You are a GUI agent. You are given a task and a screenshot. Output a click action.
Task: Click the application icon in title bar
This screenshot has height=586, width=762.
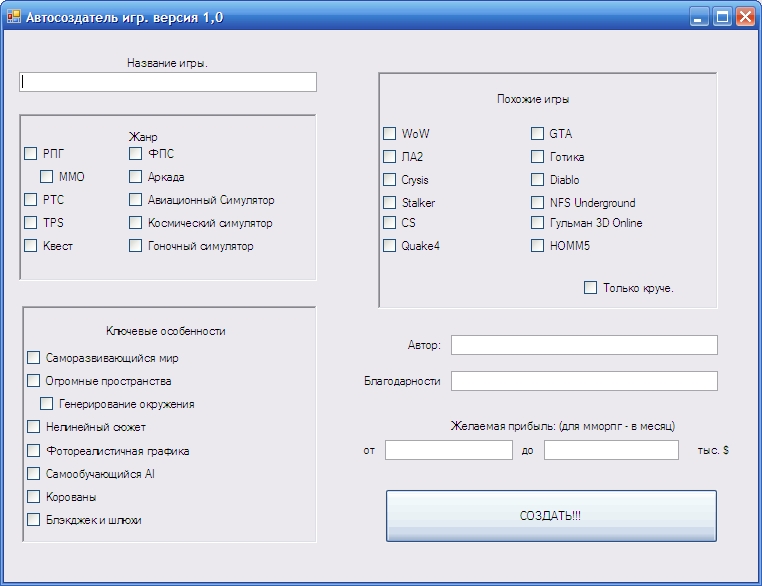click(13, 16)
